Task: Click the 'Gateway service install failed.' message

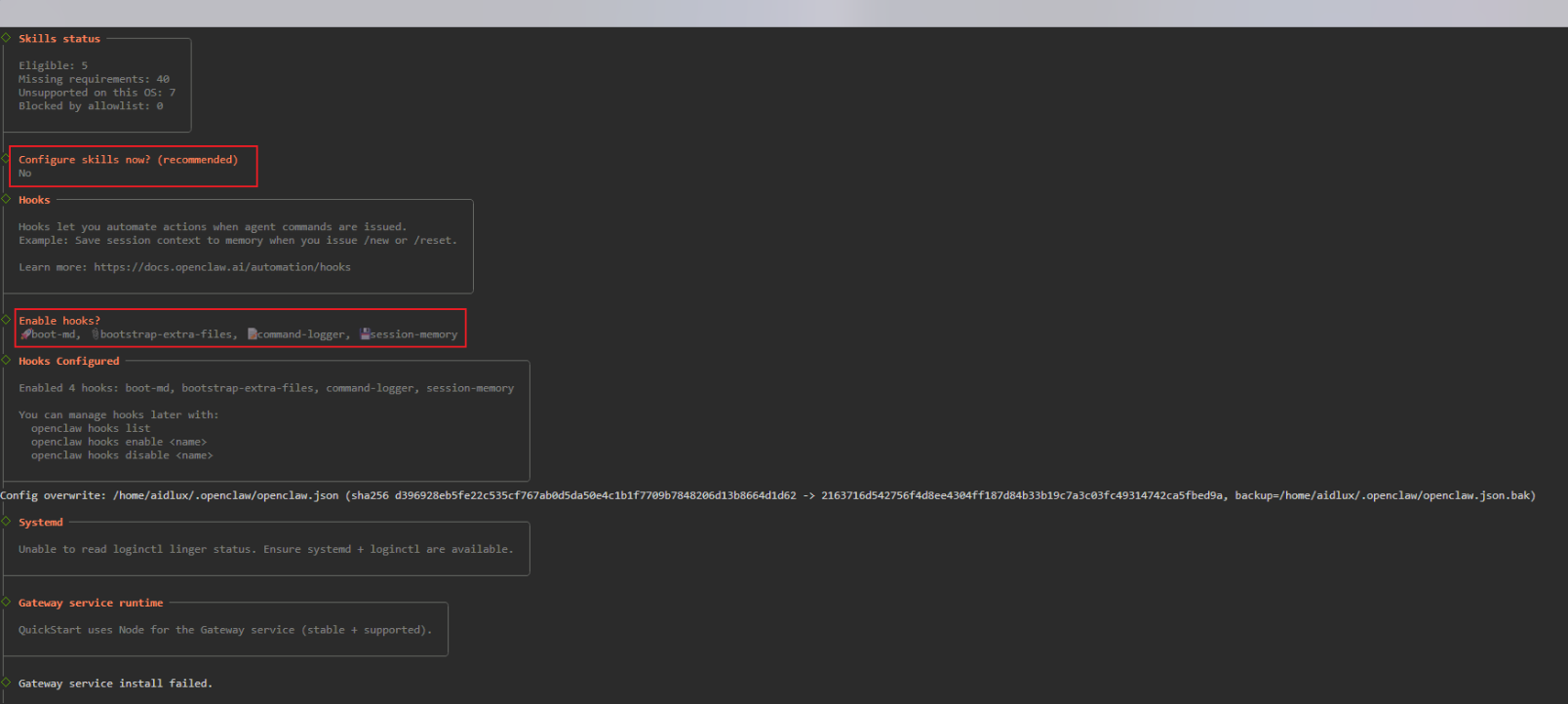Action: (115, 684)
